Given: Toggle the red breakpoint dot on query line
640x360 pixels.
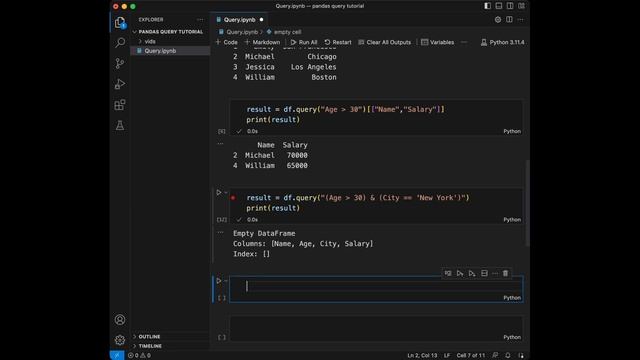Looking at the screenshot, I should [x=233, y=198].
